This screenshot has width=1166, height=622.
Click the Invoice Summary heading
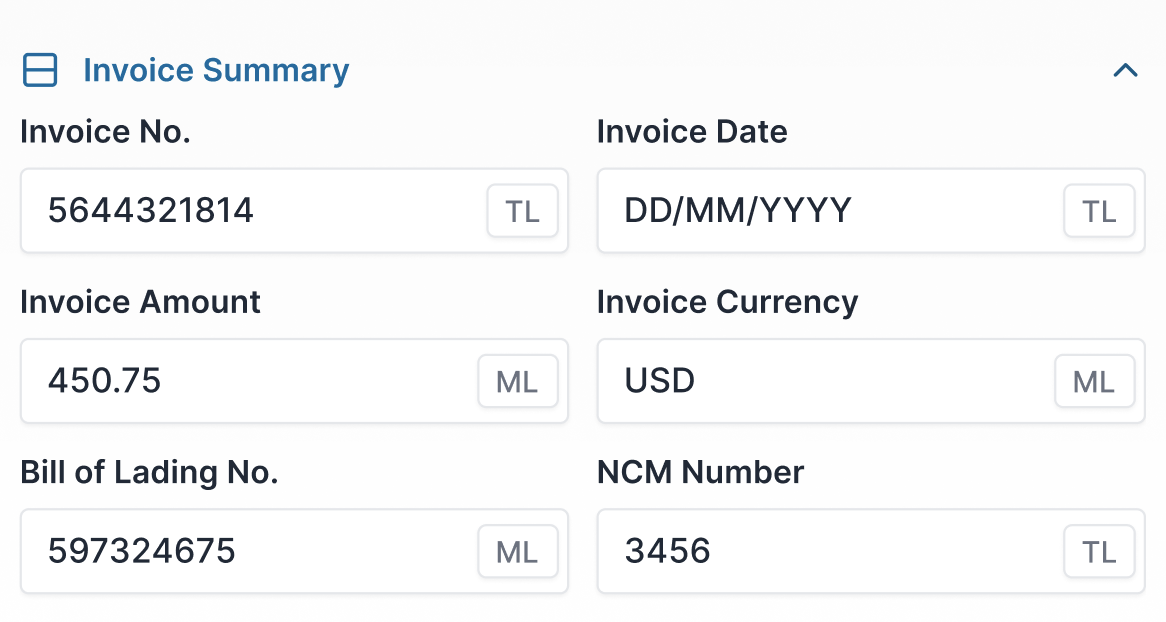coord(216,70)
